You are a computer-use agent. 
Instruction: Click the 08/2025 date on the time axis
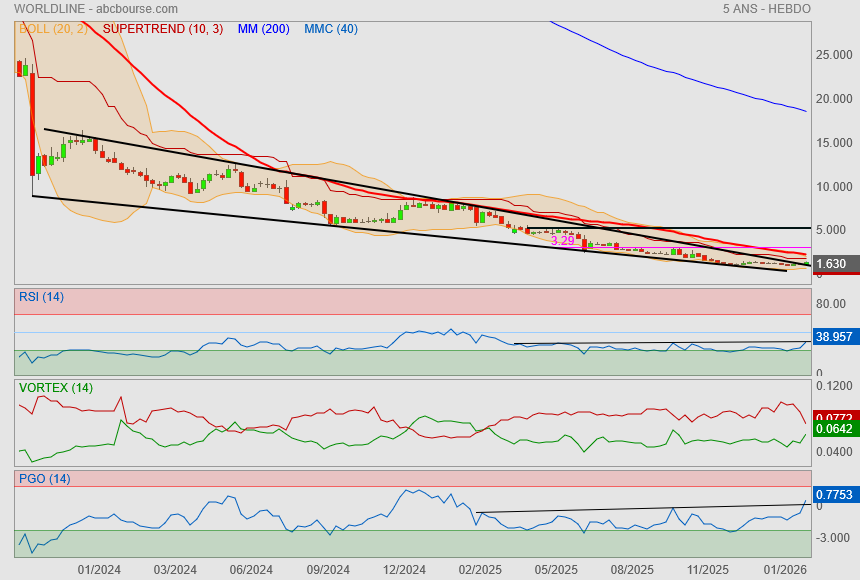[x=632, y=570]
